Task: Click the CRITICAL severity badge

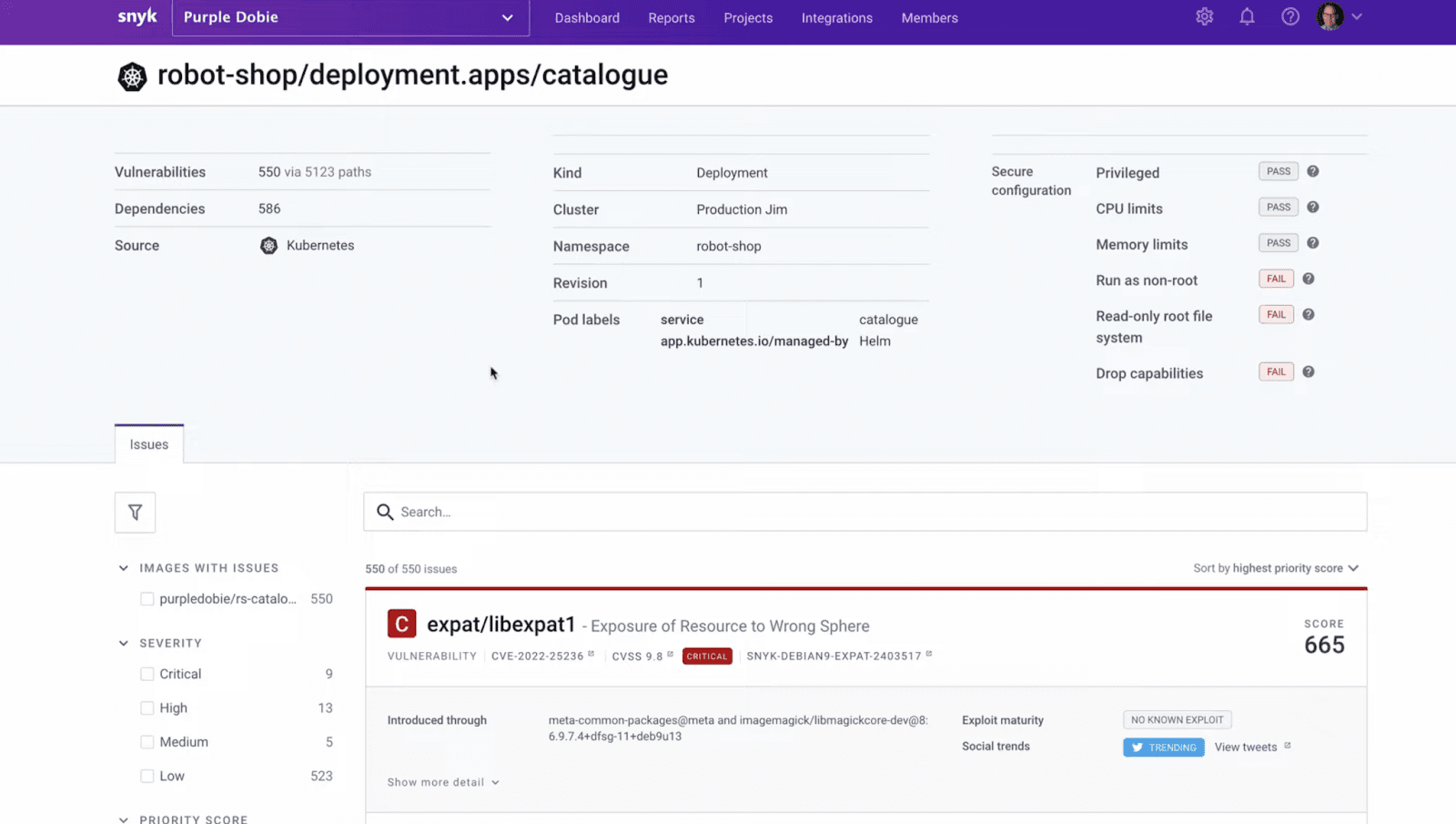Action: (707, 656)
